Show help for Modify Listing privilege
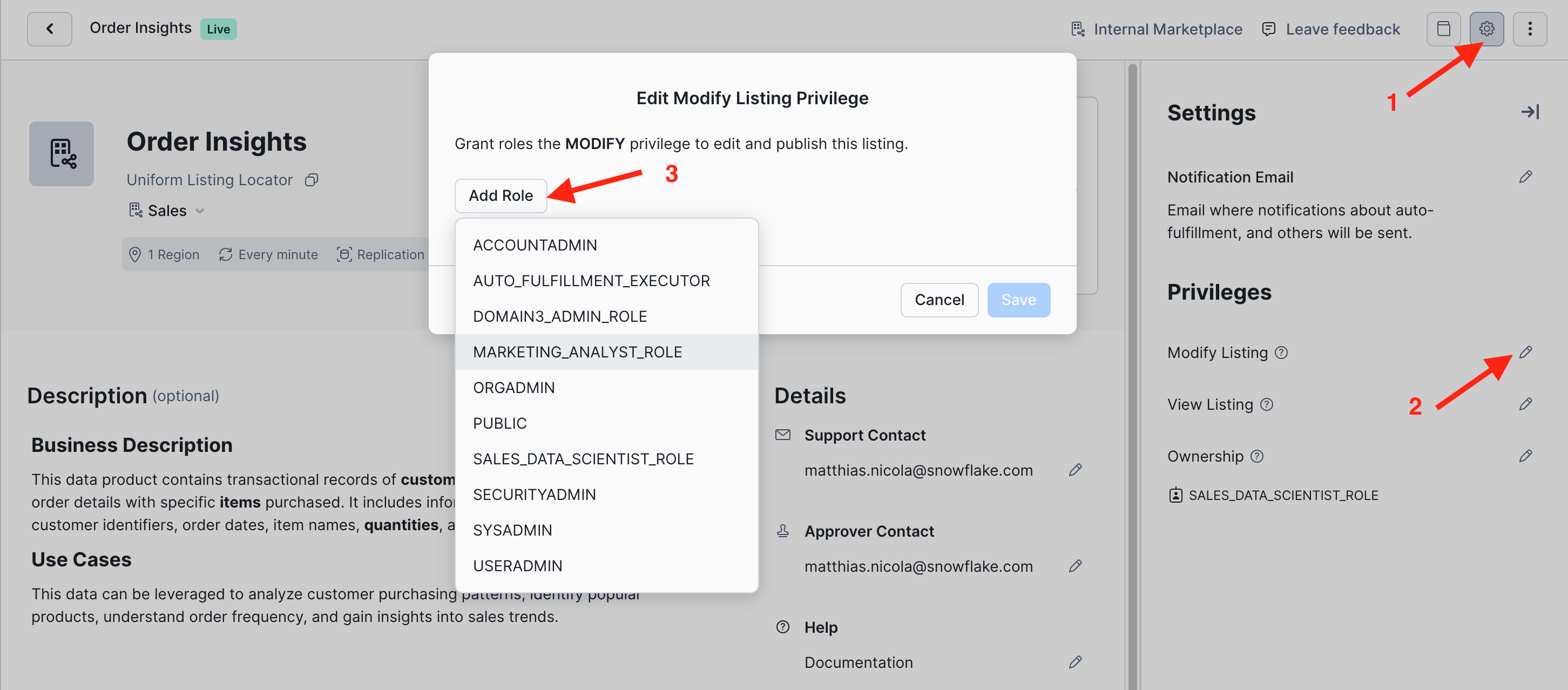 (1281, 353)
